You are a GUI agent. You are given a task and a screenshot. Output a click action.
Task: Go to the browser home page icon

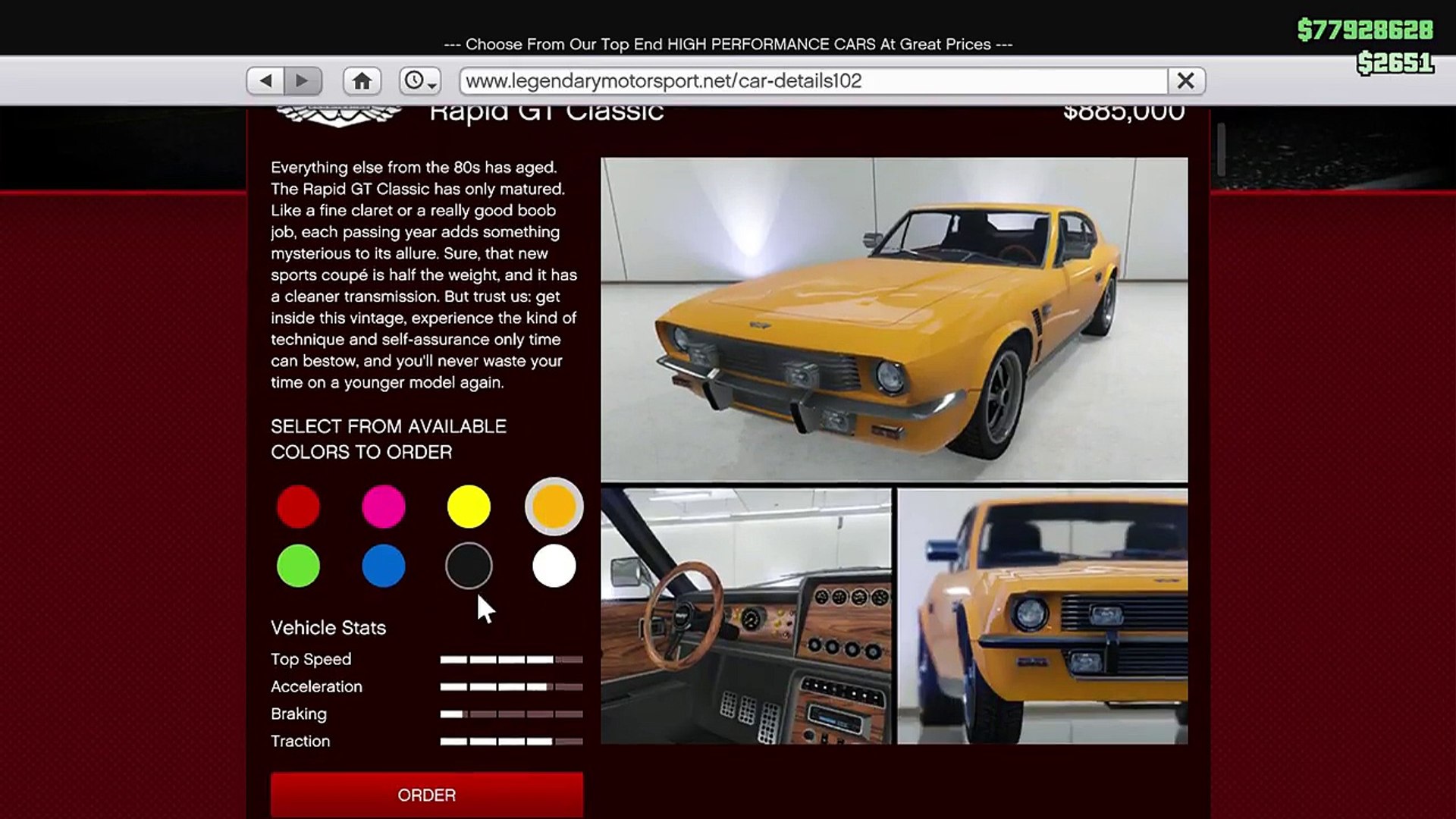point(362,80)
